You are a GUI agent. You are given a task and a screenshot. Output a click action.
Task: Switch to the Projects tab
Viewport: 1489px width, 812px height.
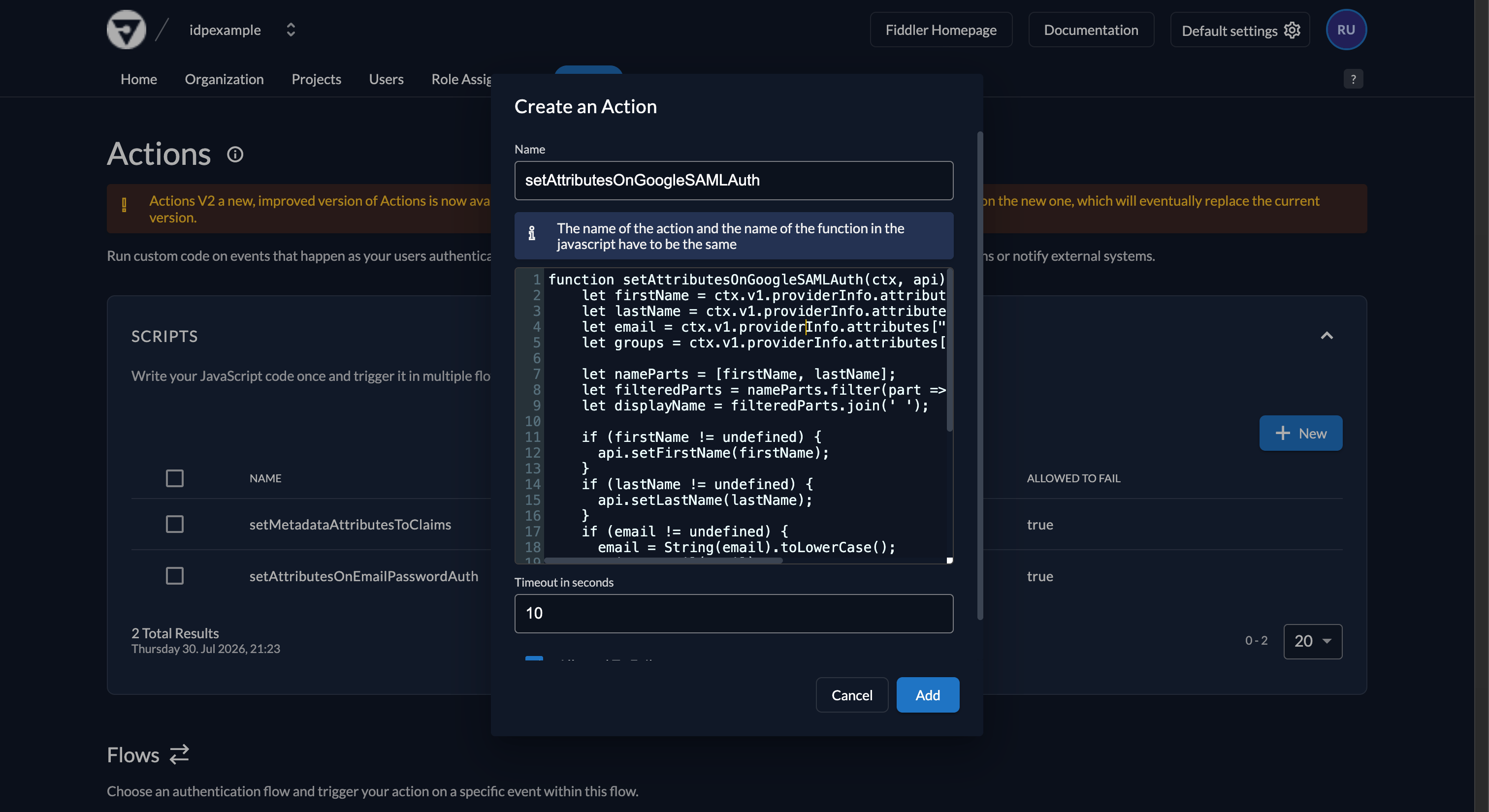[x=316, y=79]
